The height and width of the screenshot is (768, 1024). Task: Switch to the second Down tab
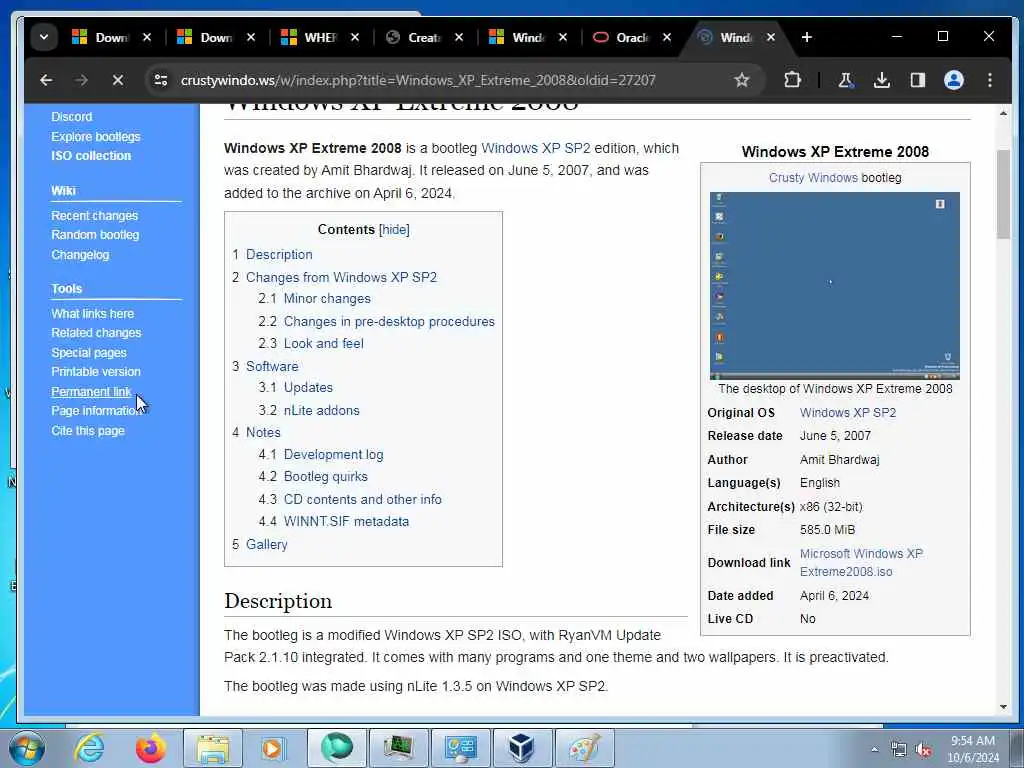204,37
